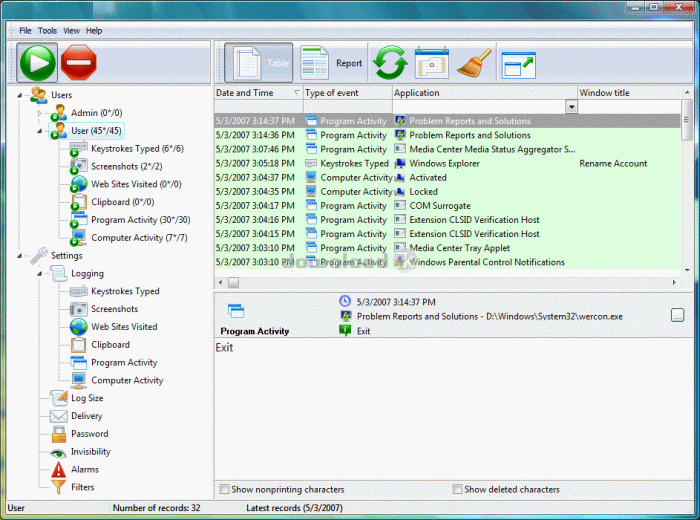Screen dimensions: 700x520
Task: Click the Rename Account window title cell
Action: [613, 163]
